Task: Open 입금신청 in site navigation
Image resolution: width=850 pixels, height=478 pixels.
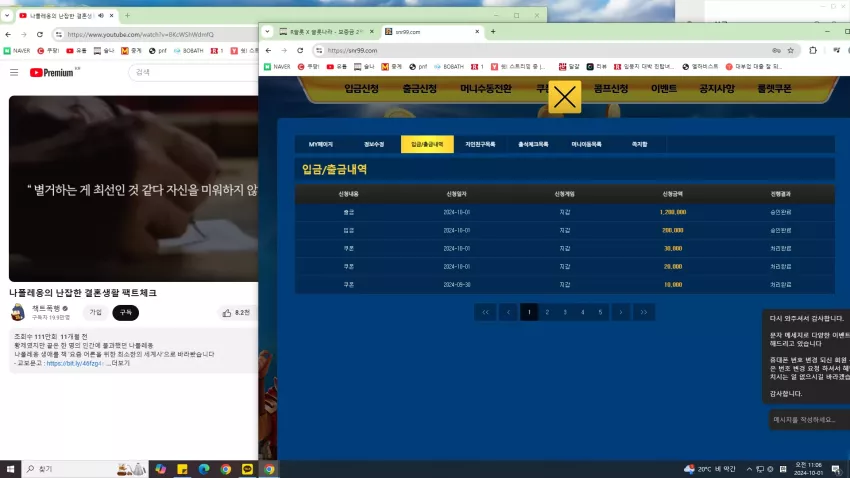Action: [x=361, y=89]
